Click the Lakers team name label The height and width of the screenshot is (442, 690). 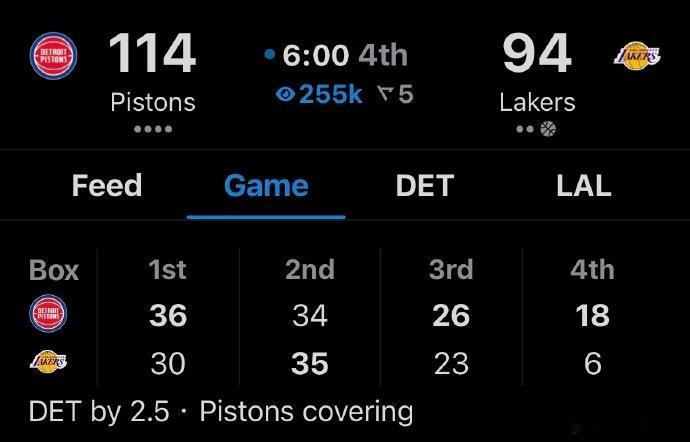point(537,102)
